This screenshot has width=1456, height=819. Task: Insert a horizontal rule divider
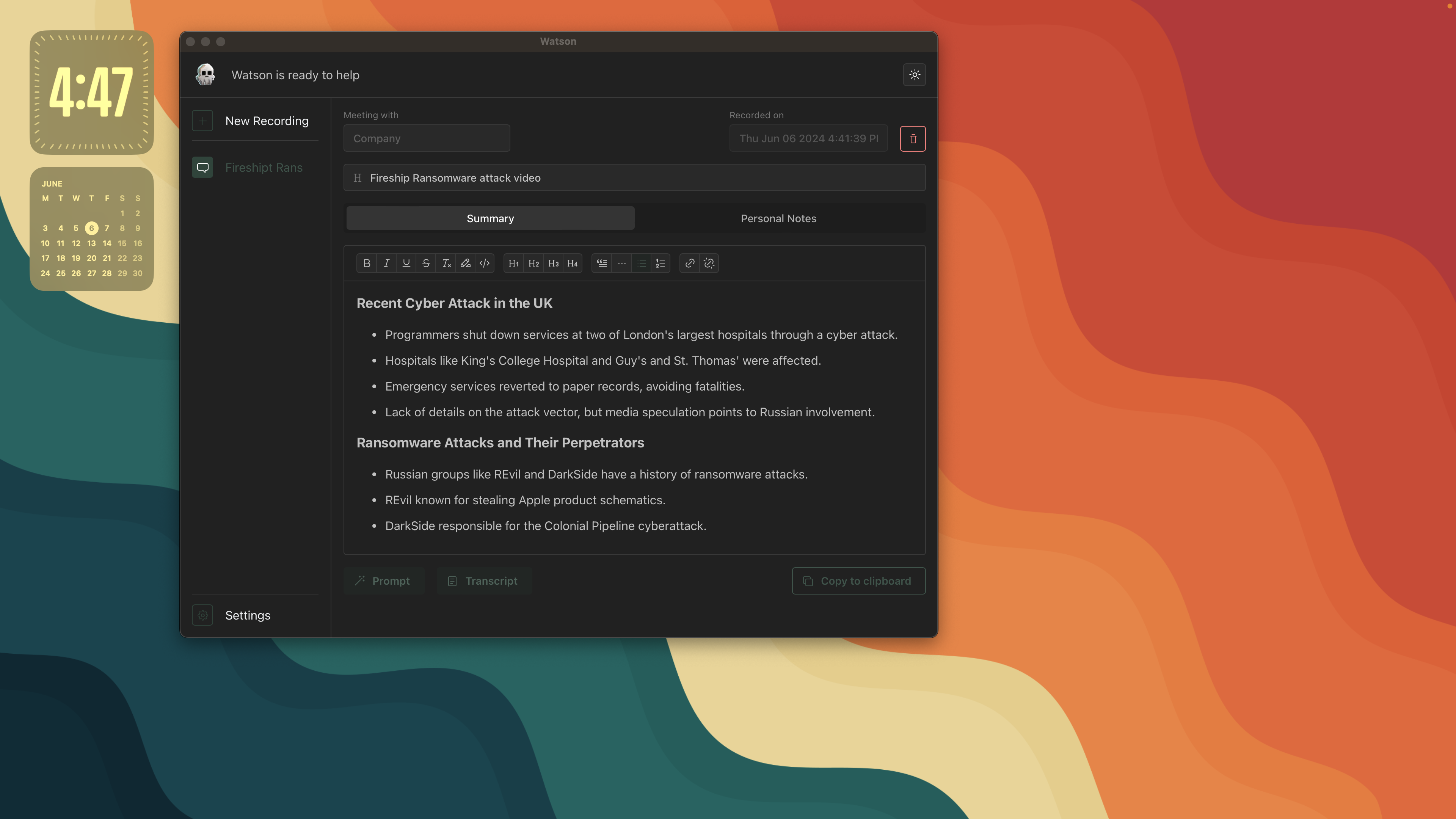click(x=621, y=264)
